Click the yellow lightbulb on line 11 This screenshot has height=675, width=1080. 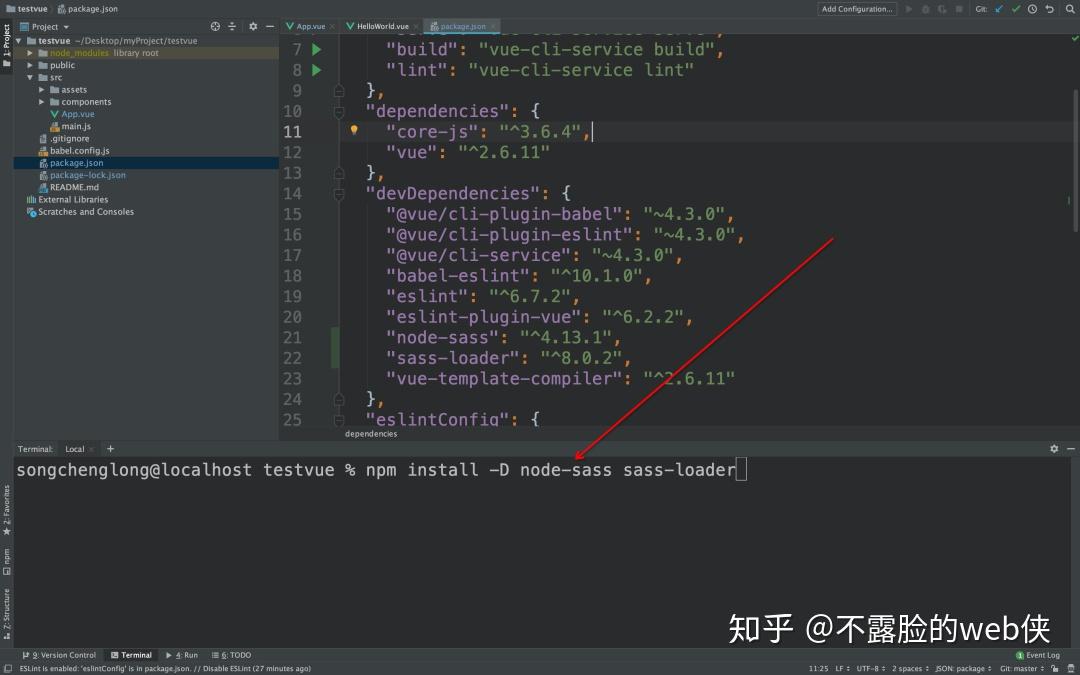tap(354, 130)
